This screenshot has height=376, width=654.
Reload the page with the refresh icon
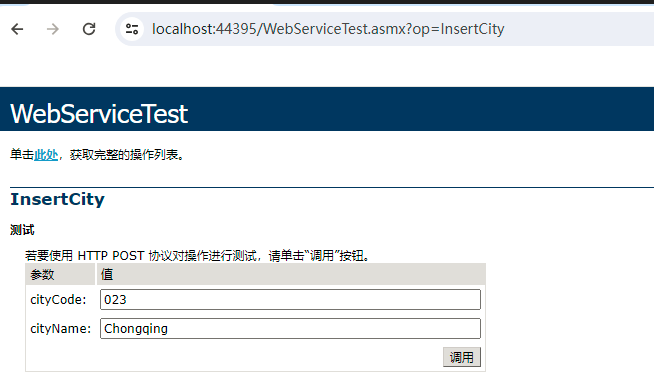[x=89, y=29]
